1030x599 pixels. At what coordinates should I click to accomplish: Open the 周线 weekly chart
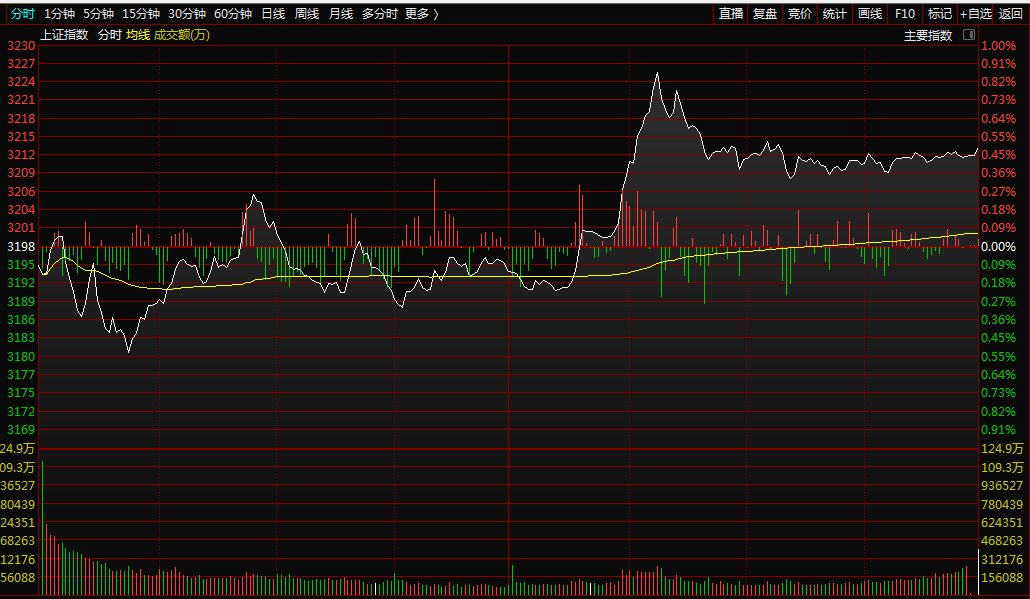point(307,14)
